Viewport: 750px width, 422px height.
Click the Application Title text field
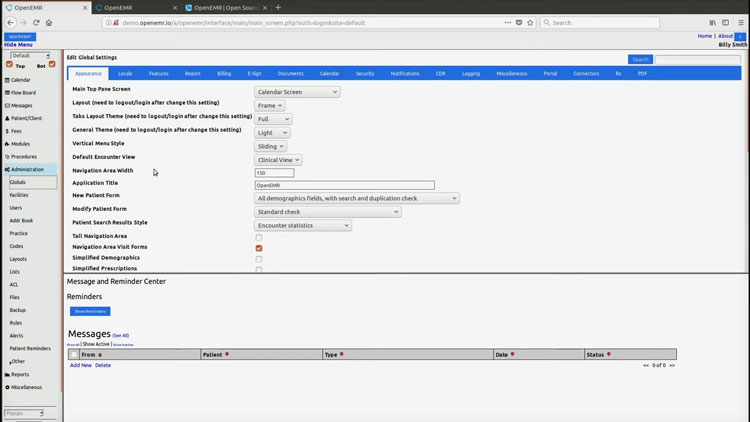(x=345, y=185)
